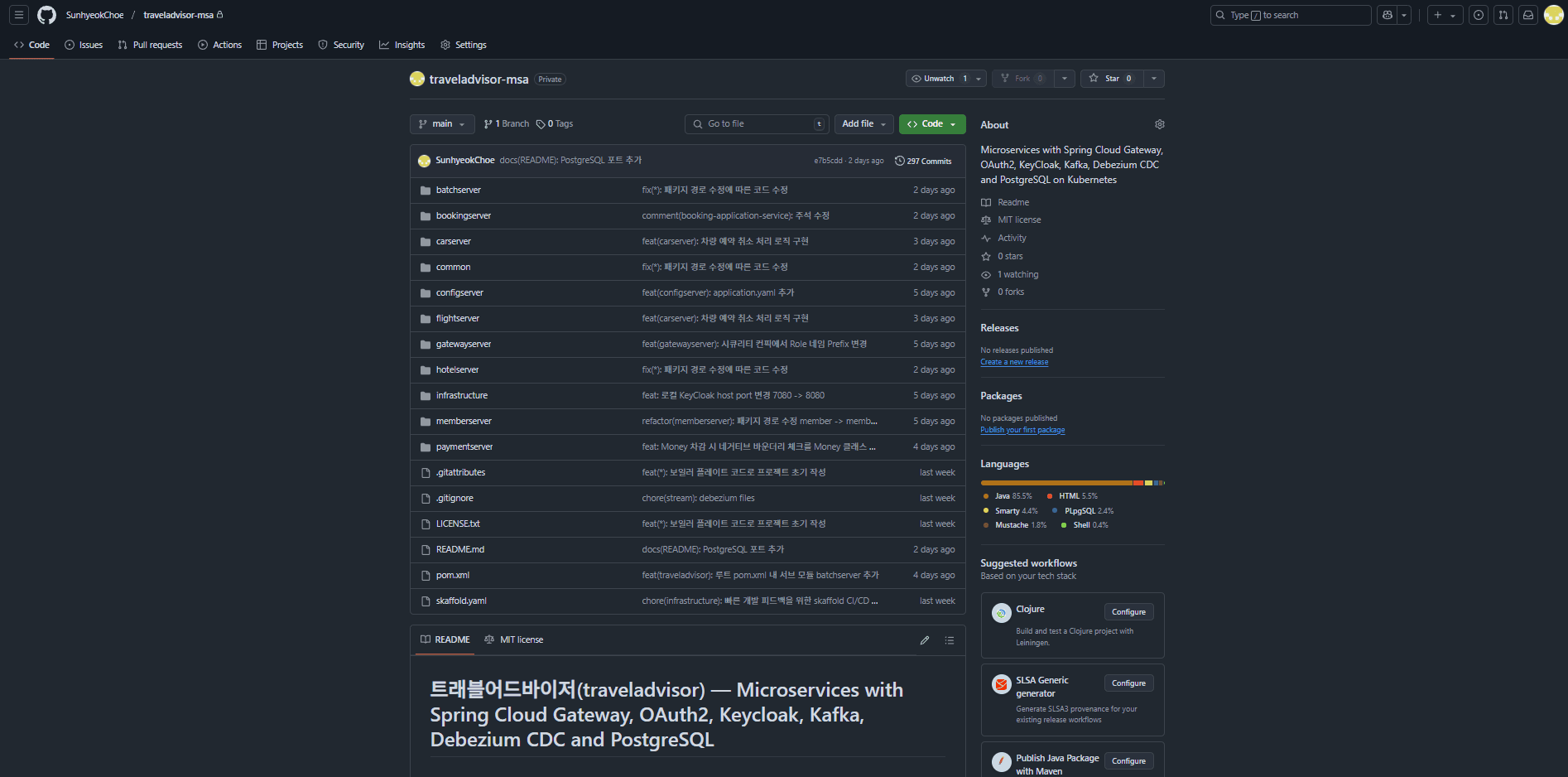Open the Copilot icon in header
Viewport: 1568px width, 777px height.
click(x=1387, y=15)
